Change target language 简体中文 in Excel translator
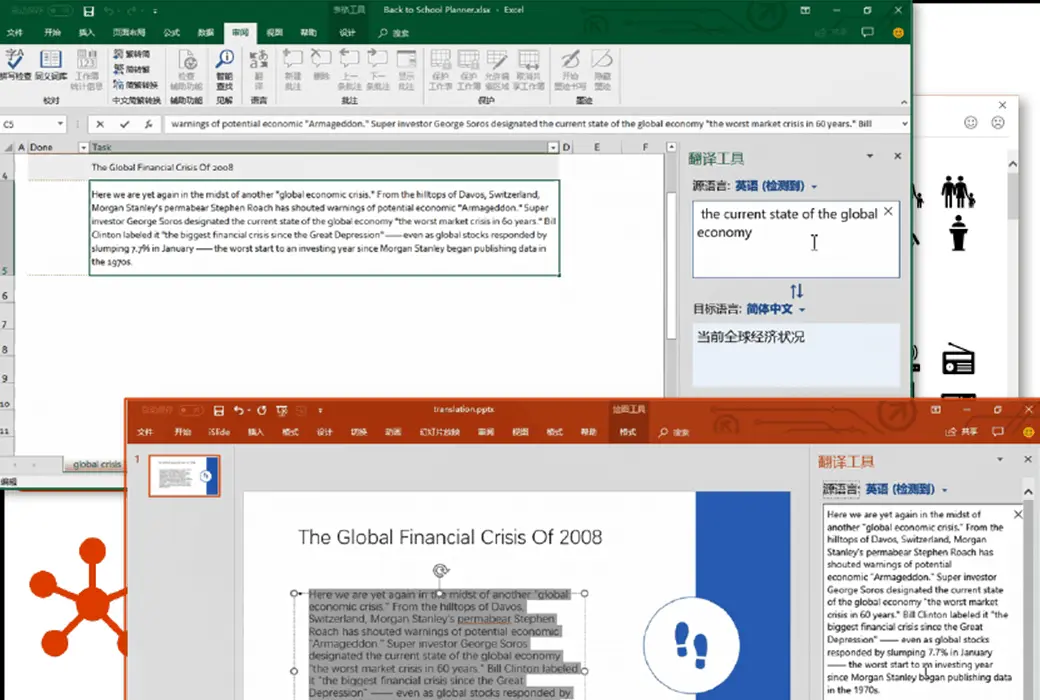 coord(775,309)
